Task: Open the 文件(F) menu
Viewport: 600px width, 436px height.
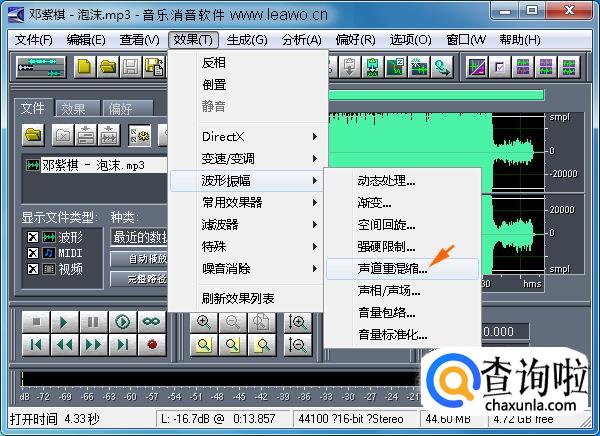Action: (33, 40)
